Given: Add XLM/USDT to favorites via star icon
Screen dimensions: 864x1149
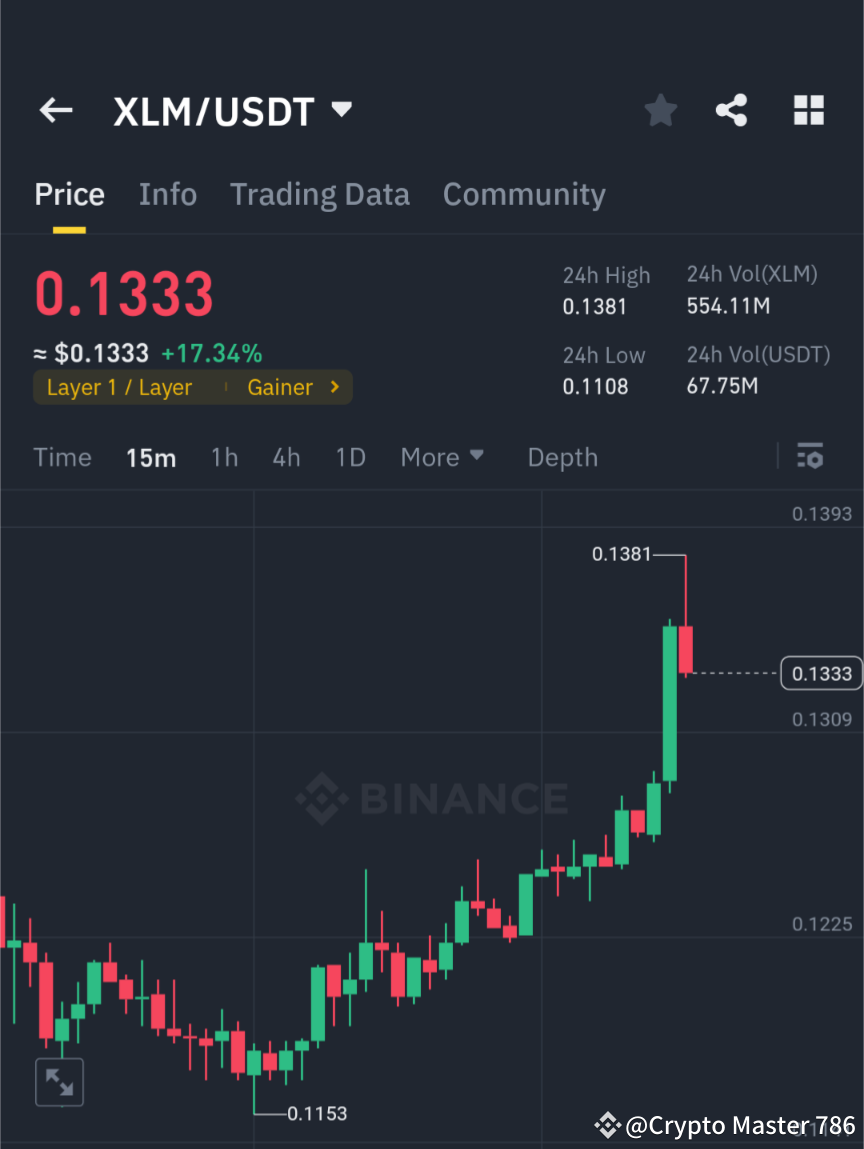Looking at the screenshot, I should coord(660,110).
